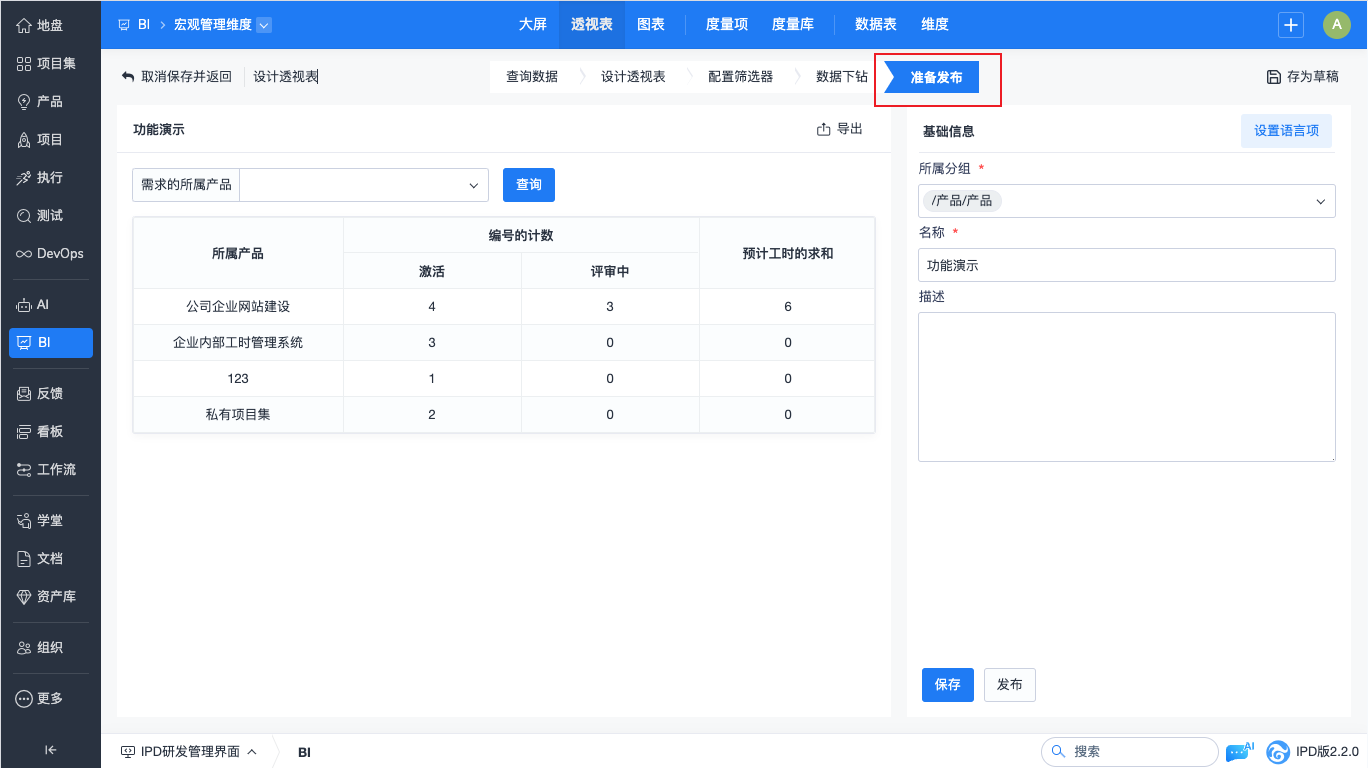Open the user avatar menu
The height and width of the screenshot is (768, 1368).
[1336, 25]
